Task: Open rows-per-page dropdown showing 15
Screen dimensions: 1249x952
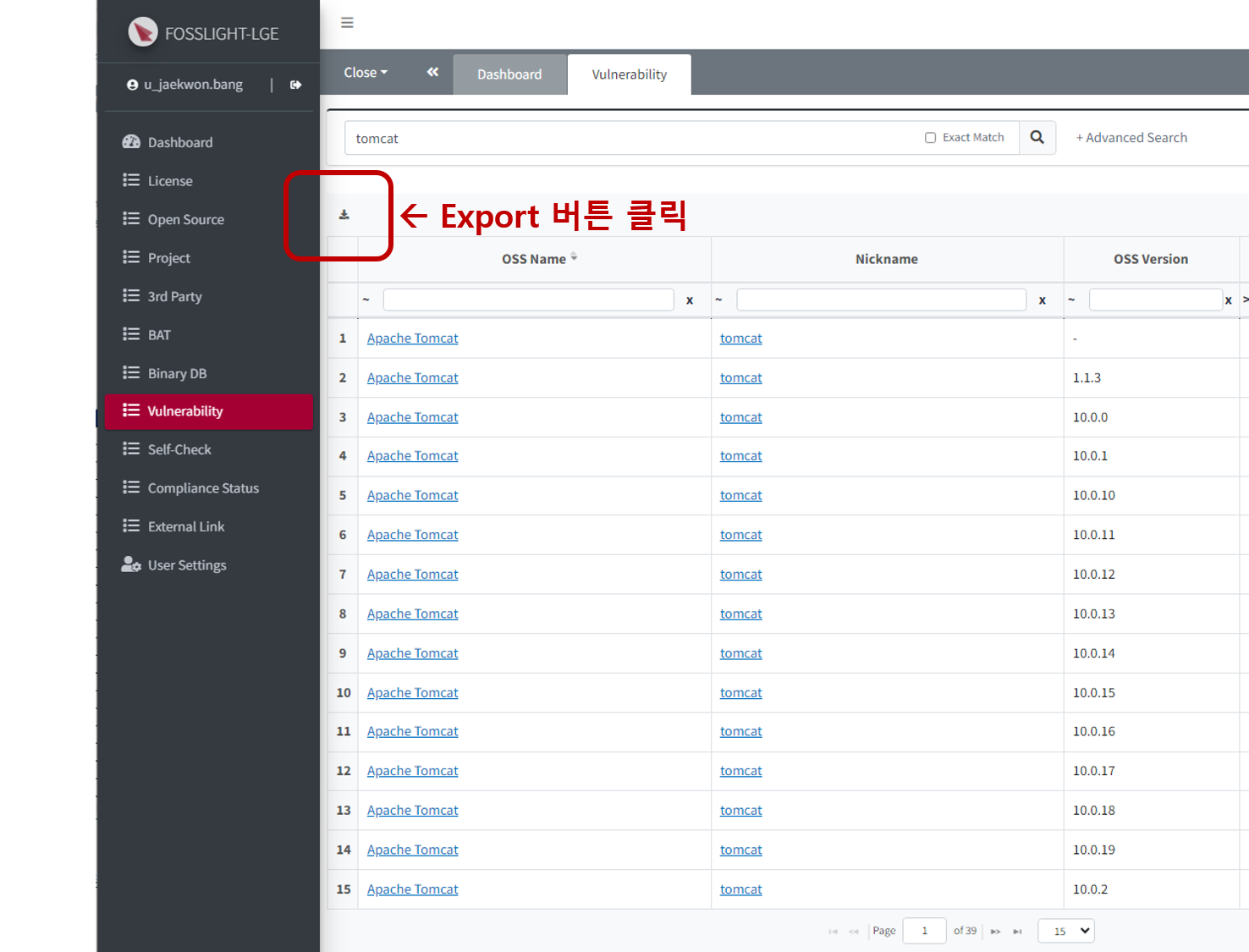Action: (1066, 931)
